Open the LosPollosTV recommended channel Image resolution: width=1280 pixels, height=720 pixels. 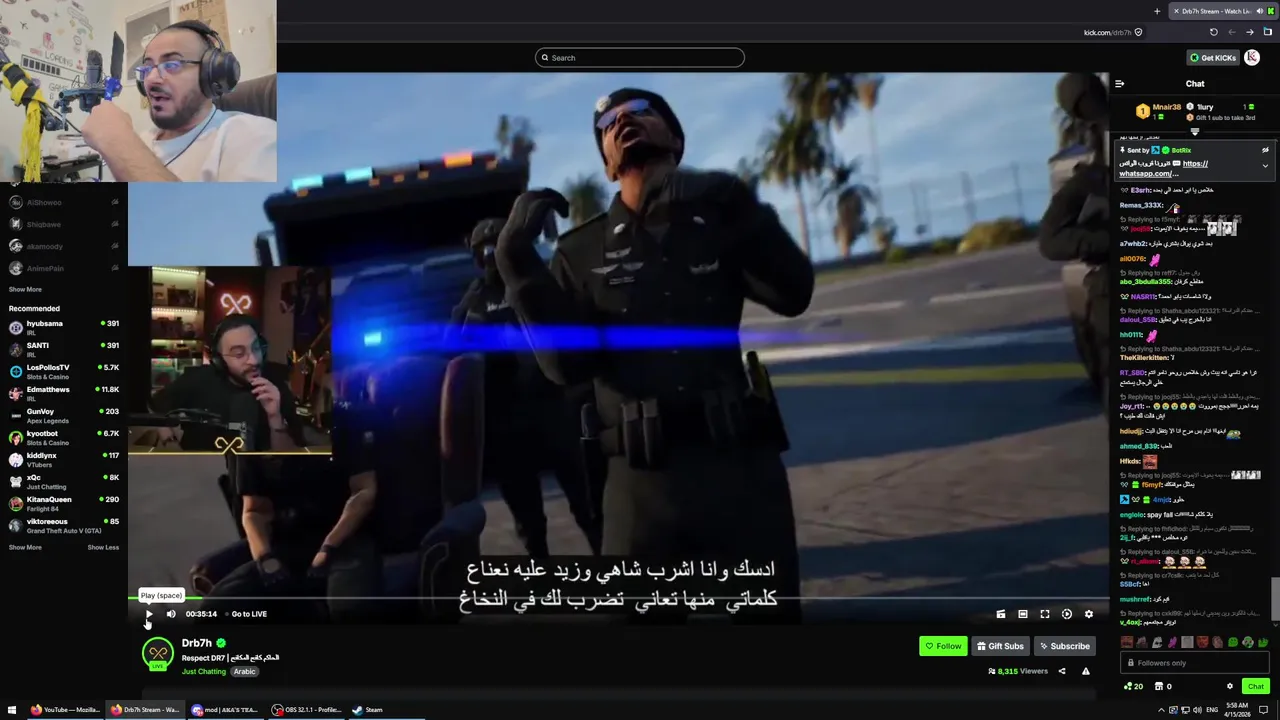pyautogui.click(x=64, y=371)
